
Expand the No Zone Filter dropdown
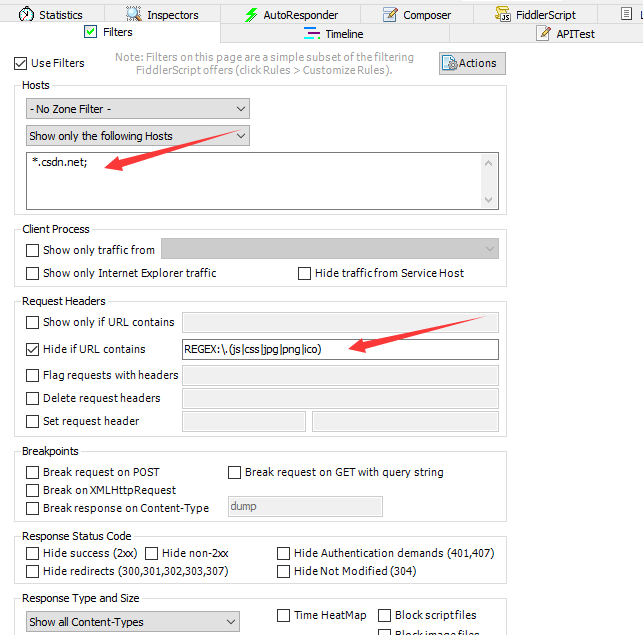pos(138,109)
